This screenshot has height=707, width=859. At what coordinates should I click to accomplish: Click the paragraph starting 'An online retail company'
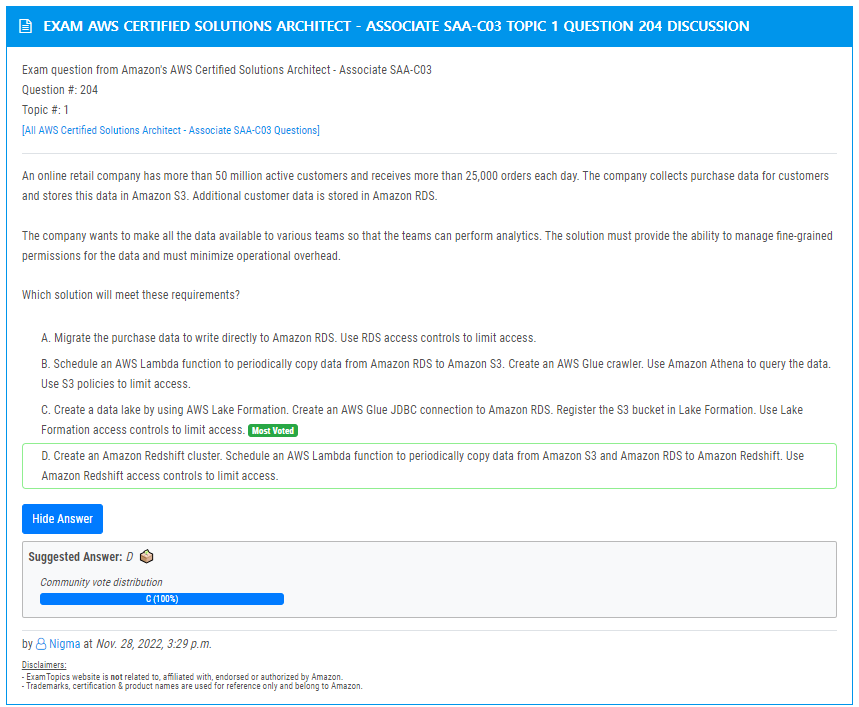tap(426, 186)
